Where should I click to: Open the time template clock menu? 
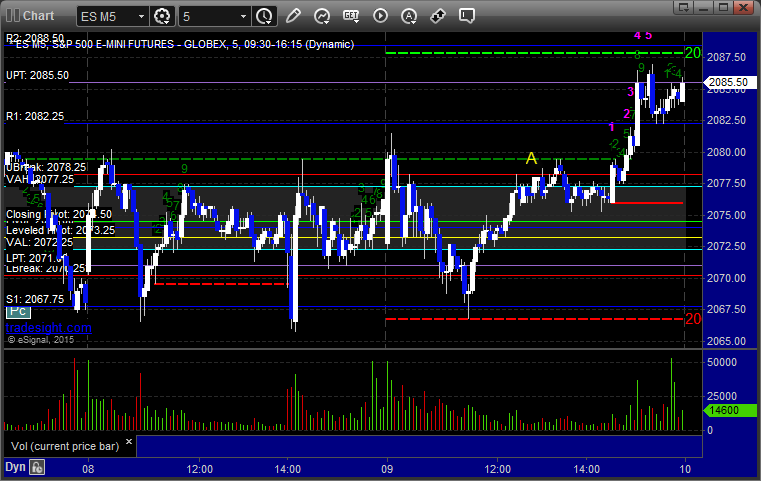click(x=265, y=16)
